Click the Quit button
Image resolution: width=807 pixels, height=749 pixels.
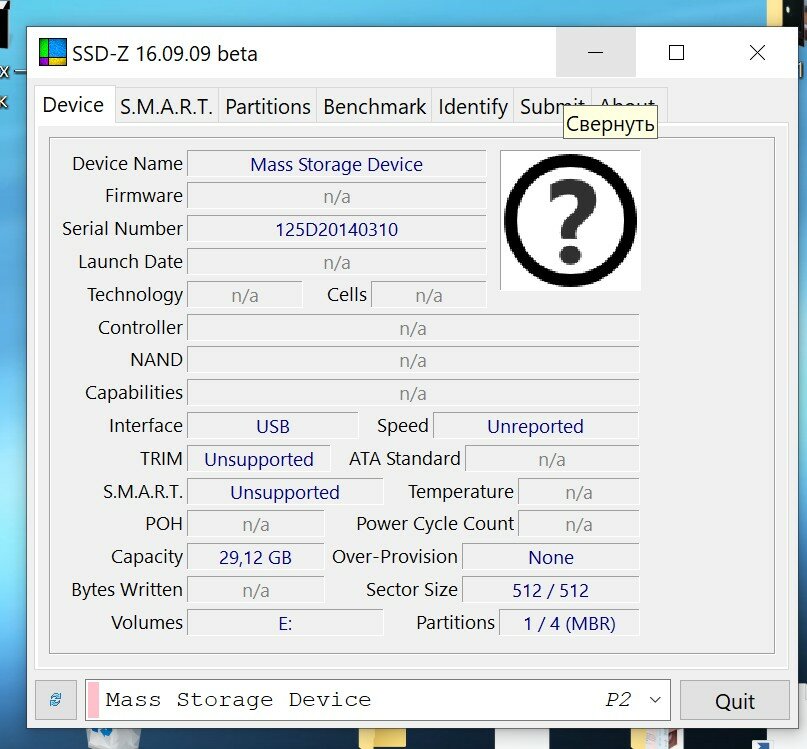pyautogui.click(x=734, y=701)
